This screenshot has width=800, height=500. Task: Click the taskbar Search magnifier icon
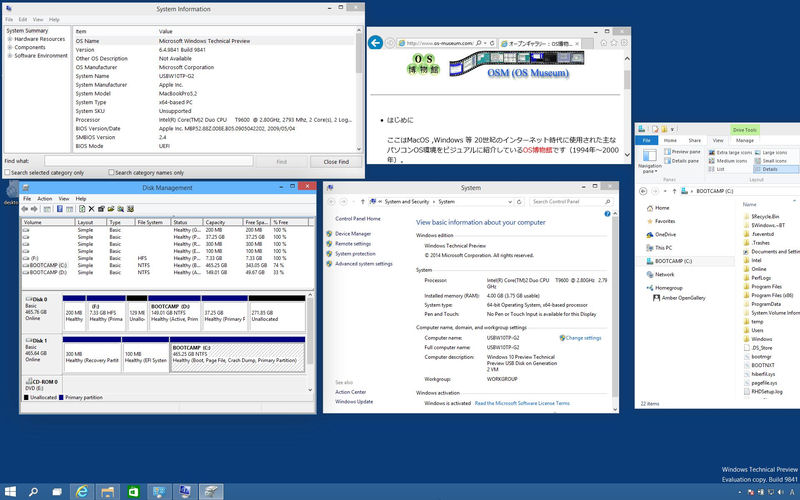[33, 491]
